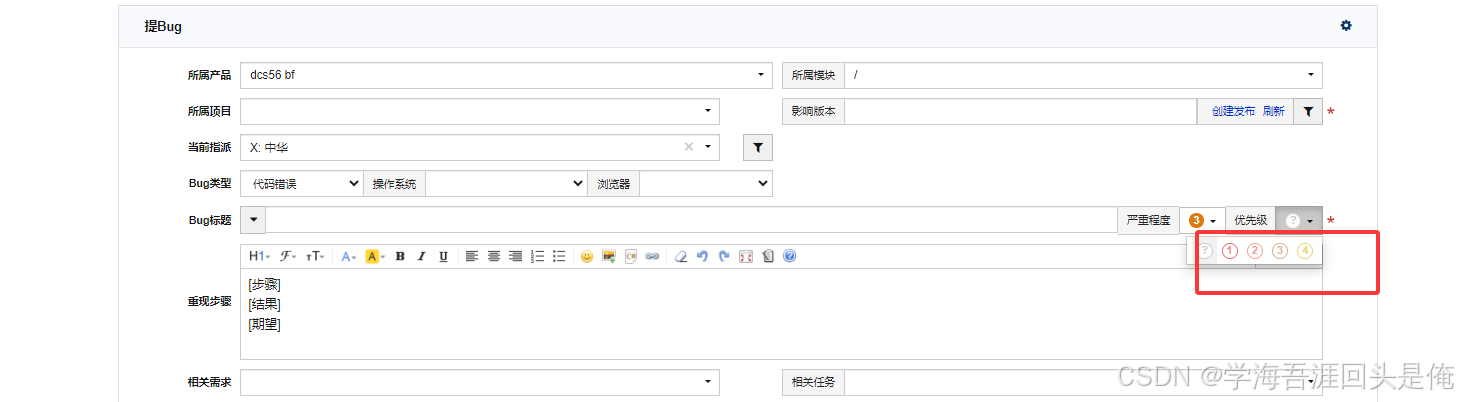Select priority 4 in the list

[1305, 251]
